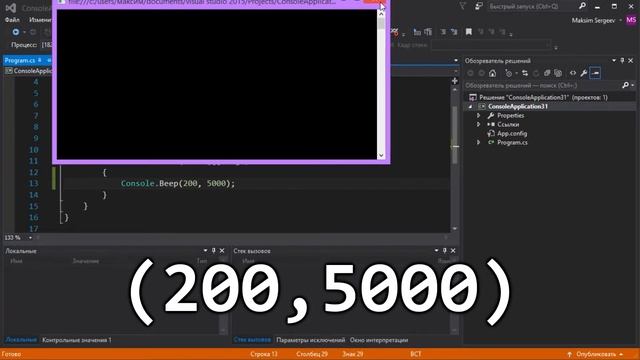The width and height of the screenshot is (640, 360).
Task: Click the Maksim Sergeev account name
Action: [593, 20]
